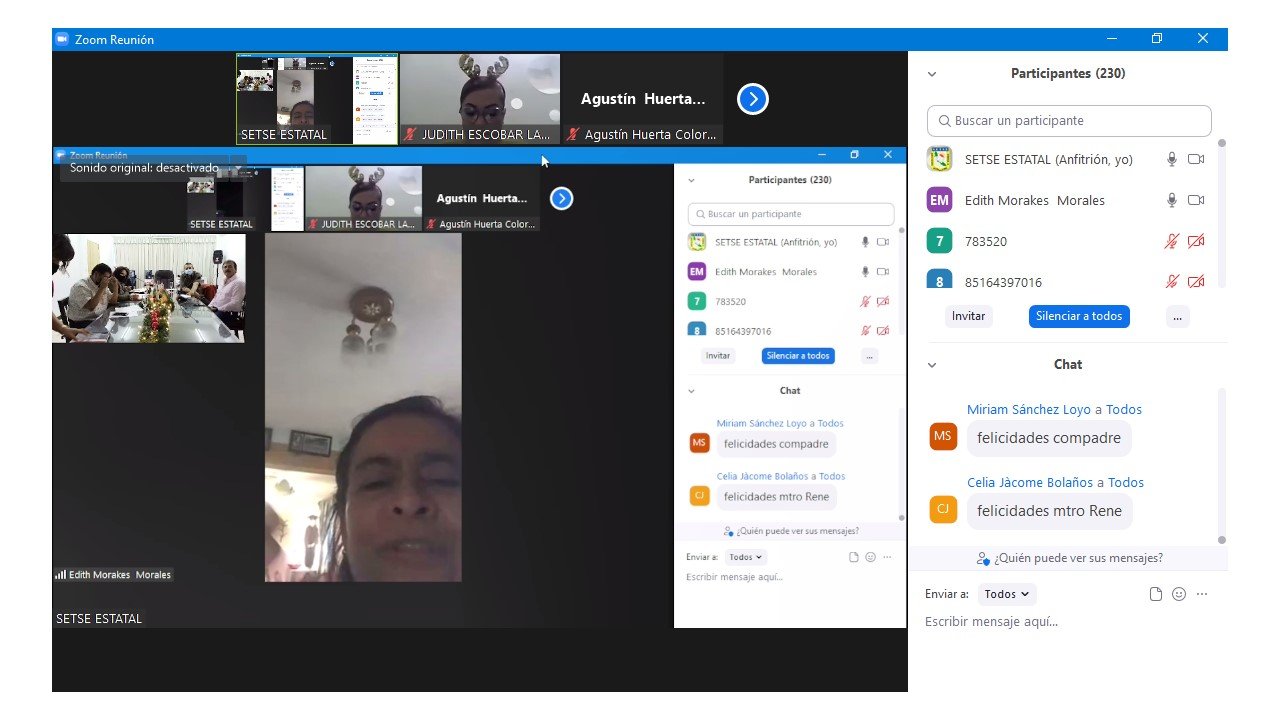
Task: Click the file attachment icon in chat footer
Action: 1156,594
